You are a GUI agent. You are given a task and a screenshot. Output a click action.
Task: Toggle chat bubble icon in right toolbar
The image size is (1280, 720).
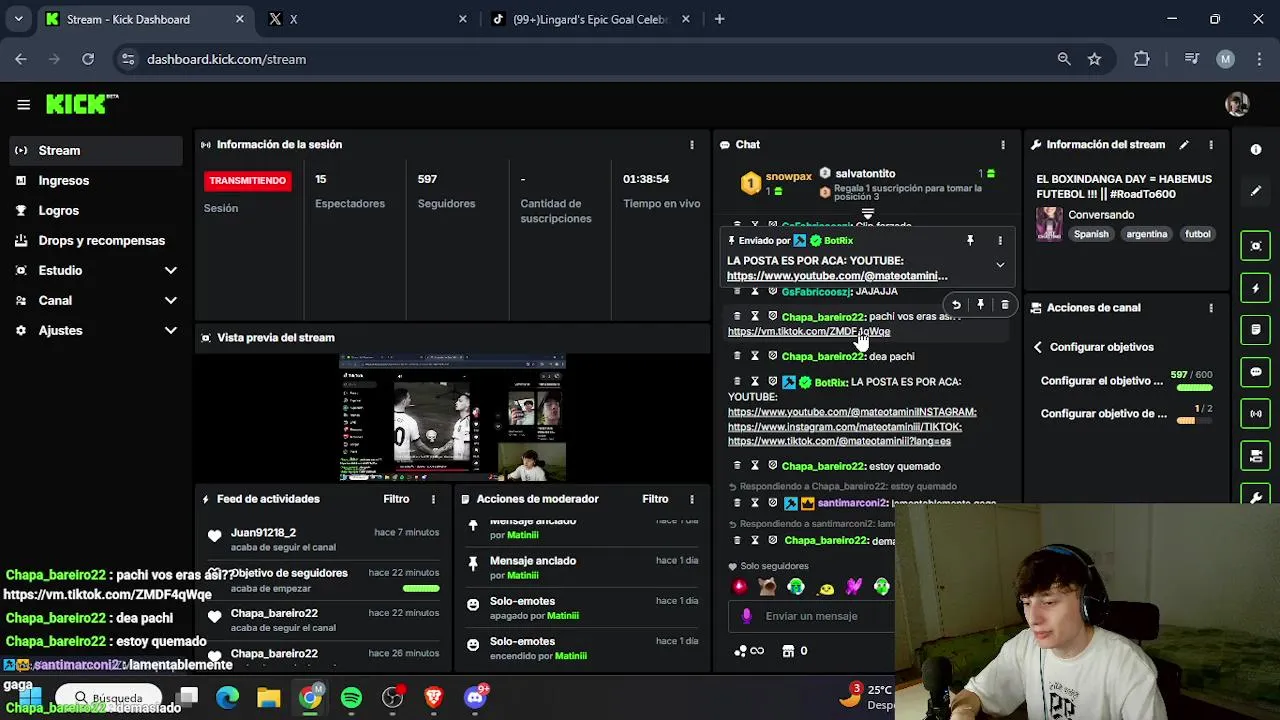1256,371
